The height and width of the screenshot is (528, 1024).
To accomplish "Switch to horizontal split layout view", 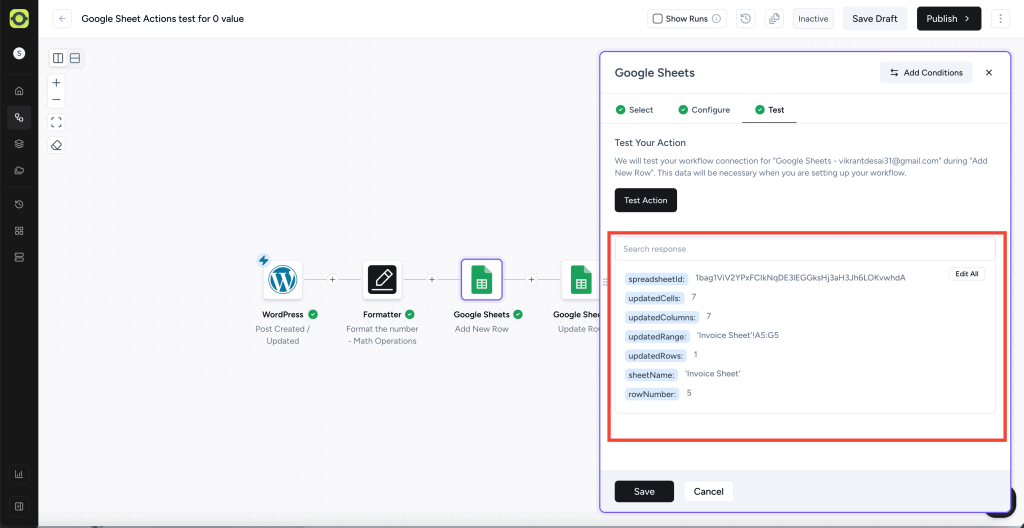I will (x=75, y=59).
